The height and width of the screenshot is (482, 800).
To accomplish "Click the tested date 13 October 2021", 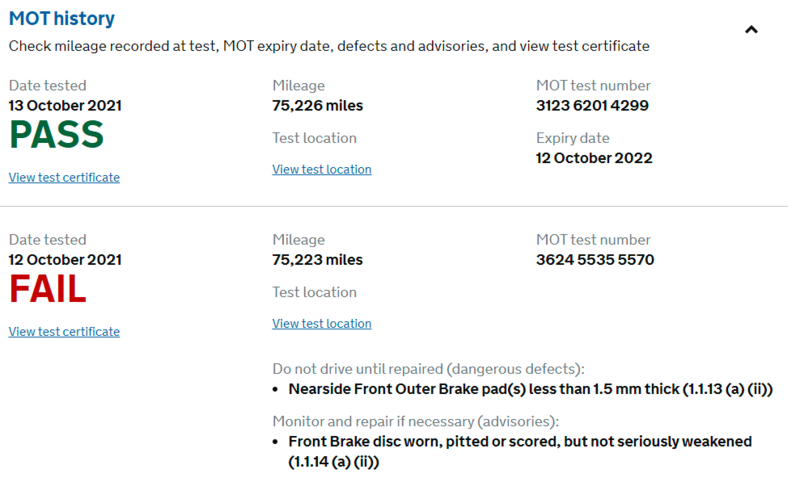I will 65,105.
